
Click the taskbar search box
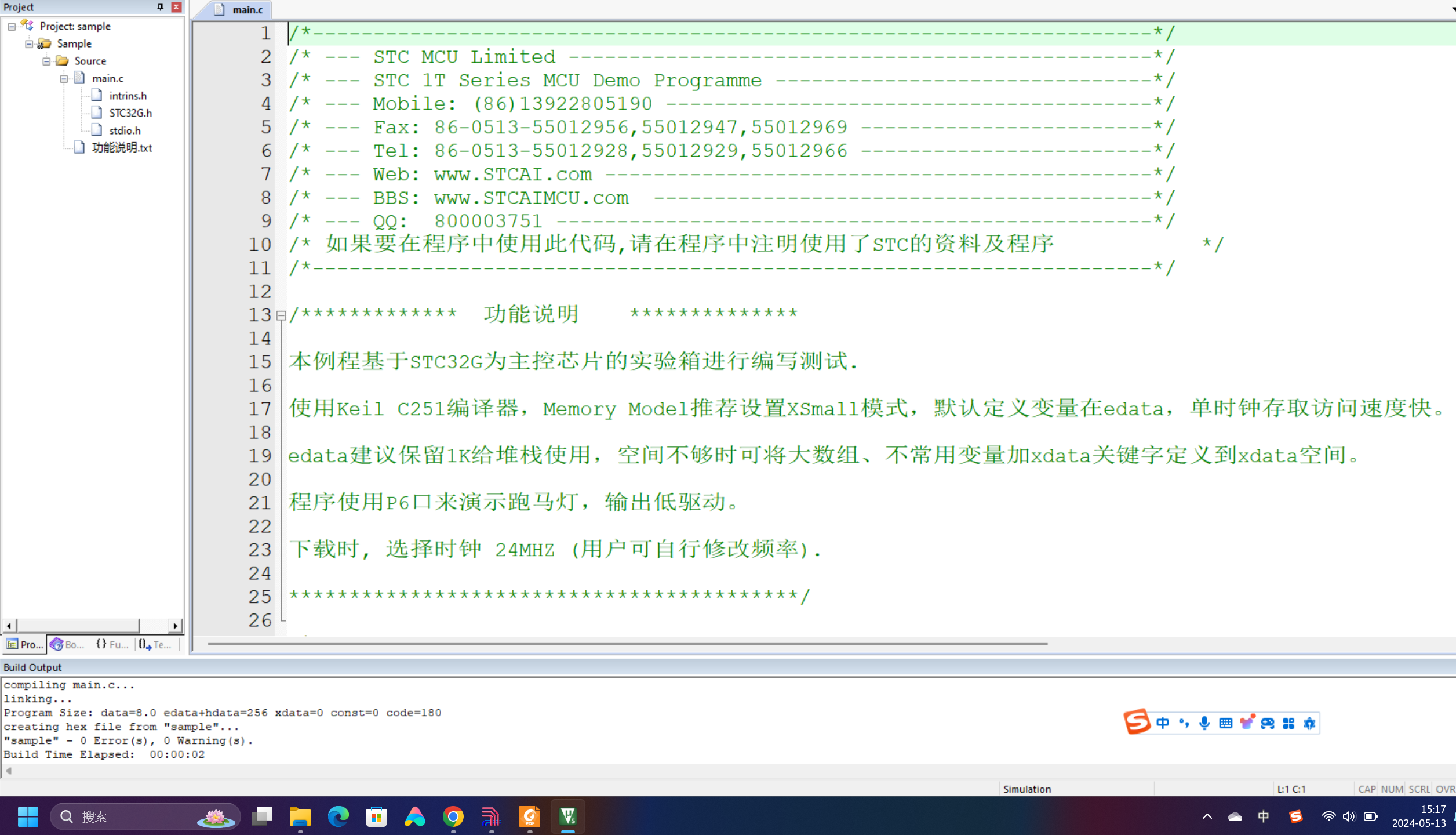point(145,816)
